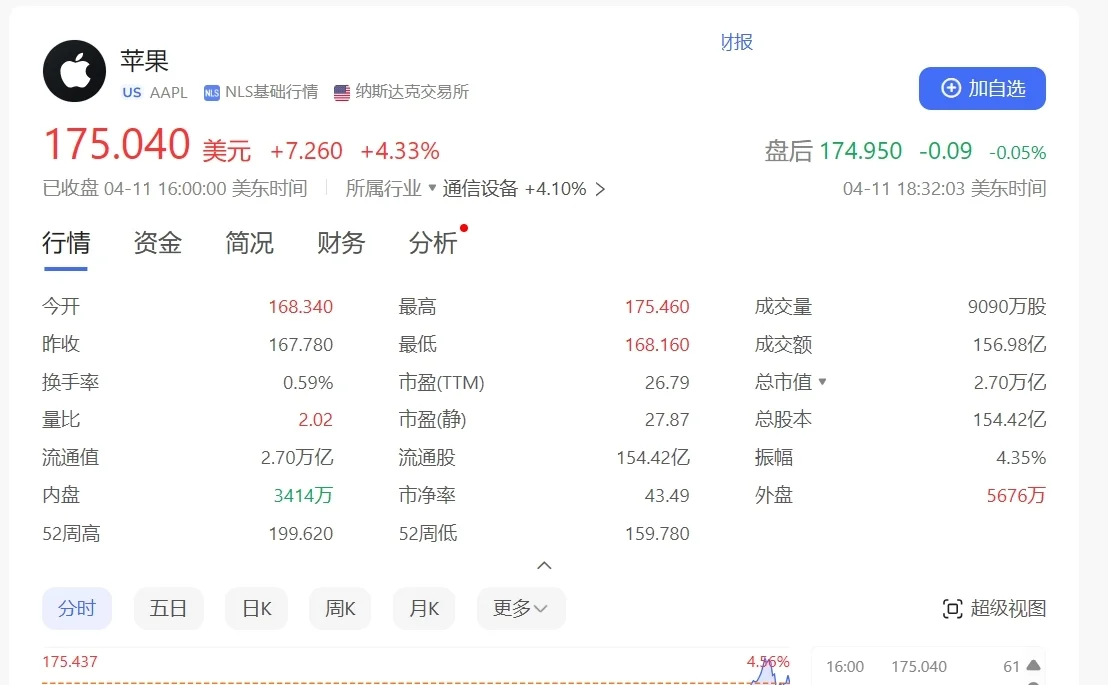1108x685 pixels.
Task: Click the 量比 value 2.02
Action: [x=315, y=420]
